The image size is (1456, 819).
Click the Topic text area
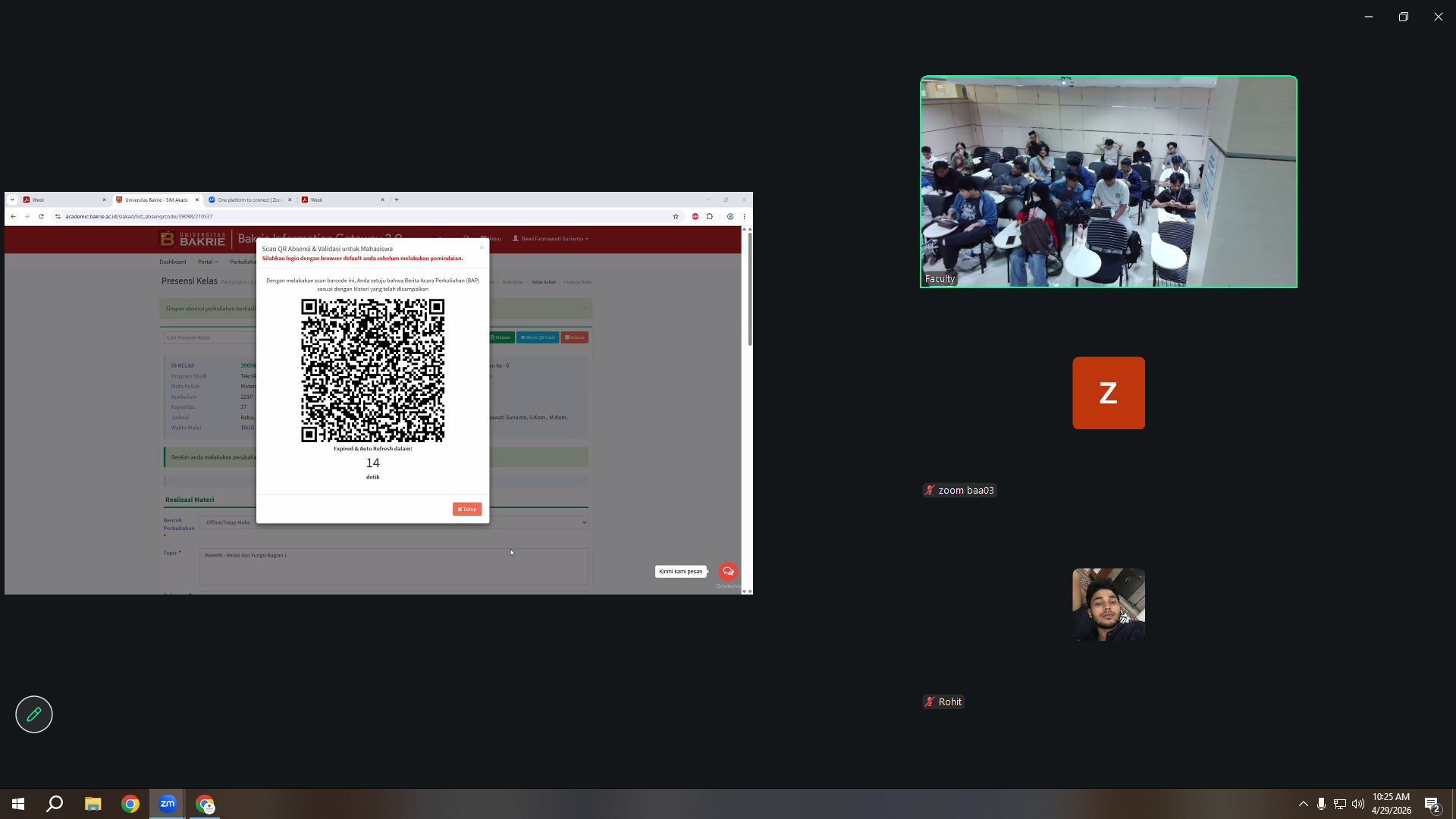click(394, 566)
